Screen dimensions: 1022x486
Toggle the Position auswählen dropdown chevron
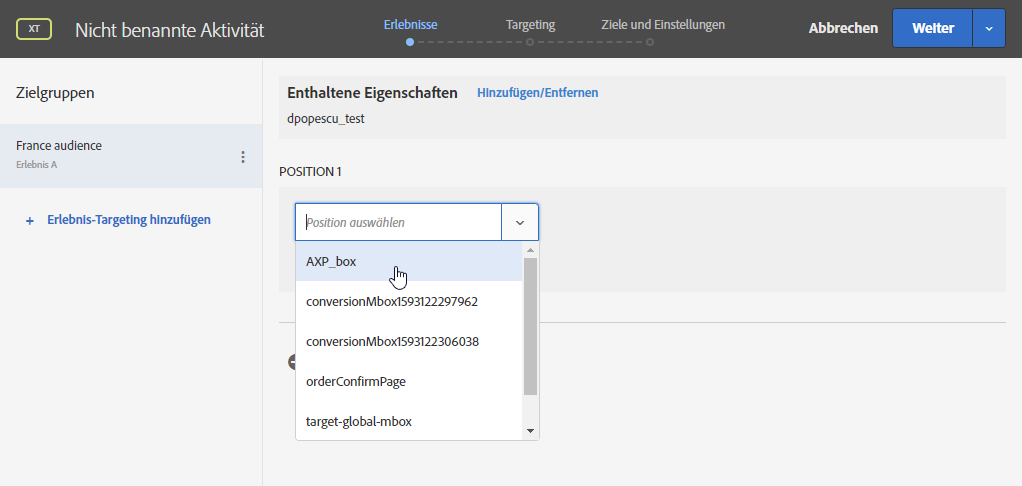point(519,222)
